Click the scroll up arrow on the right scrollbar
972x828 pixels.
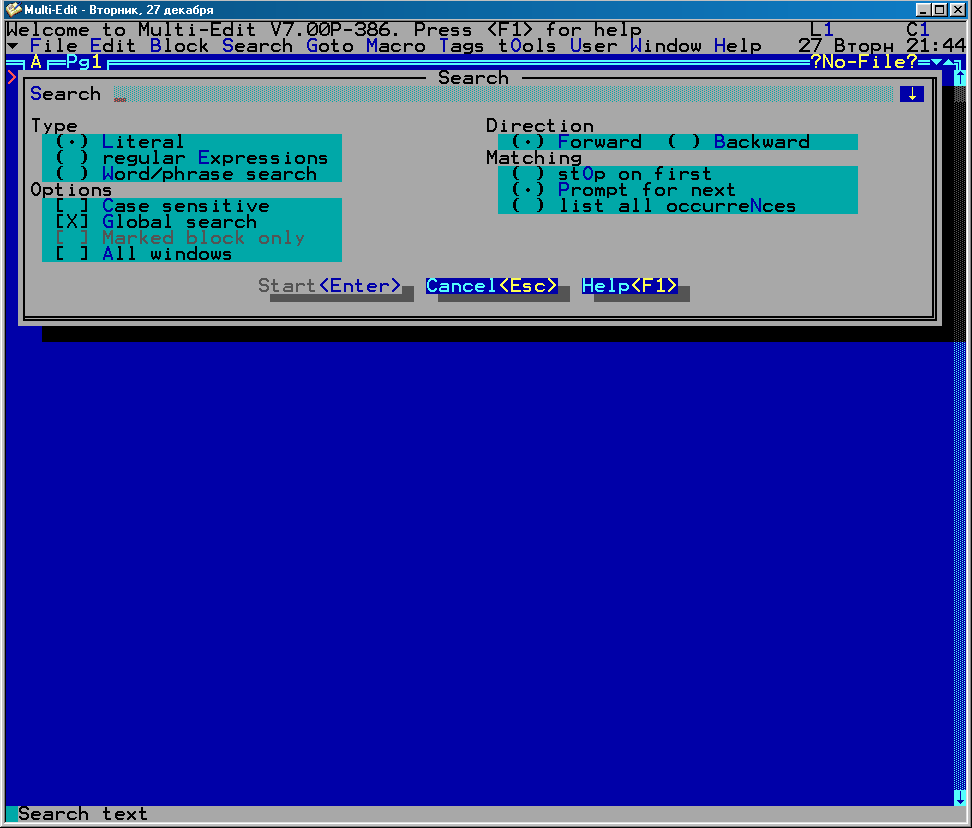960,77
